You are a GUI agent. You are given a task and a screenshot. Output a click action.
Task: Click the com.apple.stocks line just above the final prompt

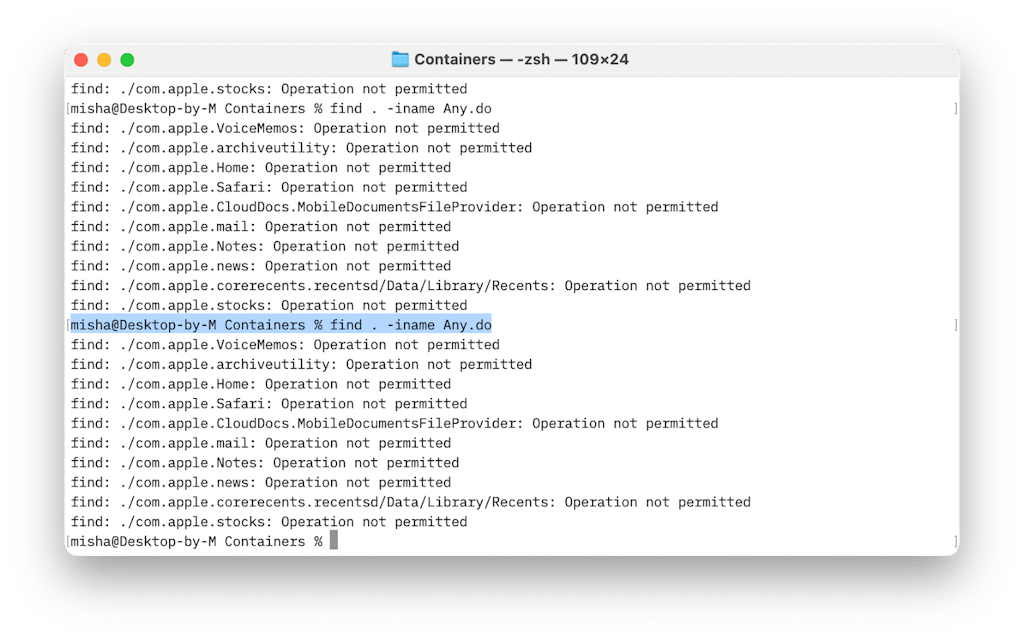coord(269,522)
